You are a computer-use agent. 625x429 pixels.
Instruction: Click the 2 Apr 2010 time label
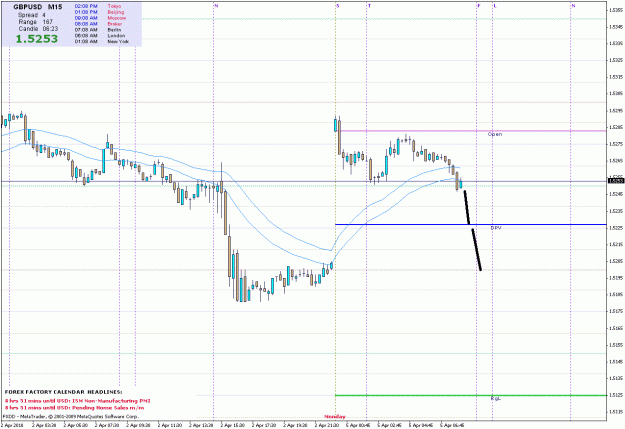tap(12, 425)
